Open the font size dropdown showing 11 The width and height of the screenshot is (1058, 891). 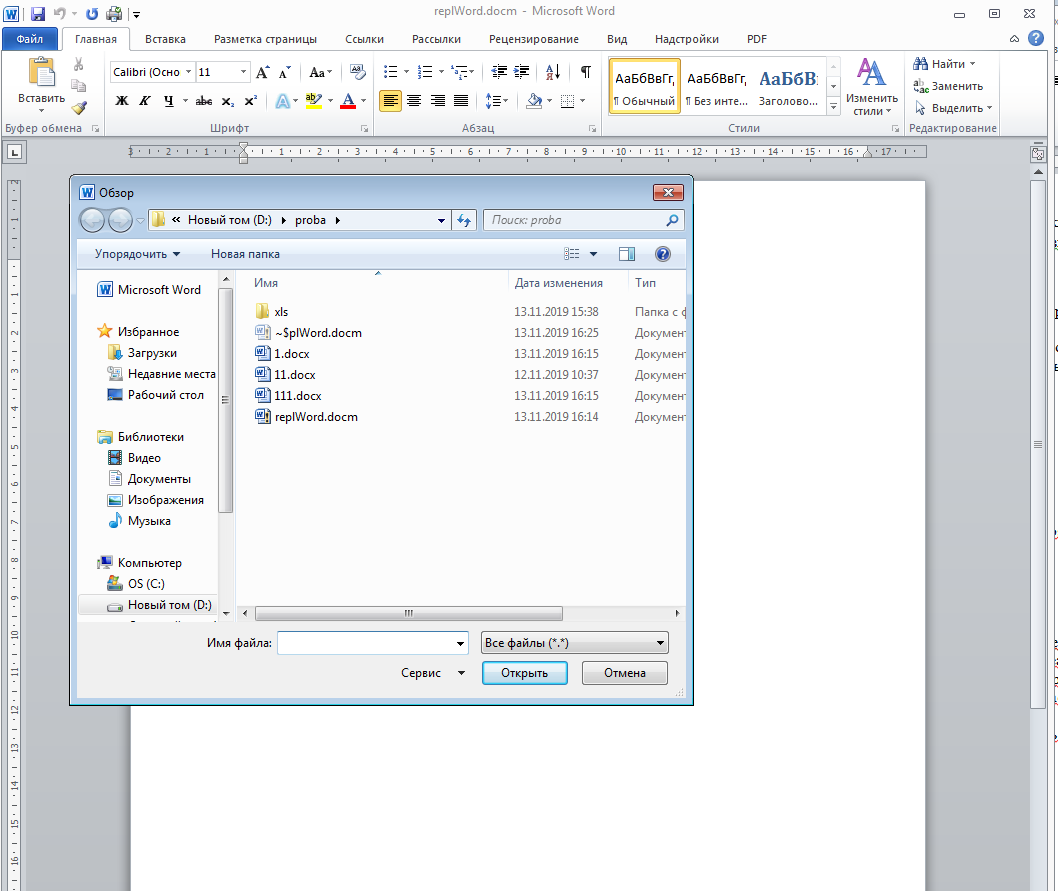(x=243, y=72)
